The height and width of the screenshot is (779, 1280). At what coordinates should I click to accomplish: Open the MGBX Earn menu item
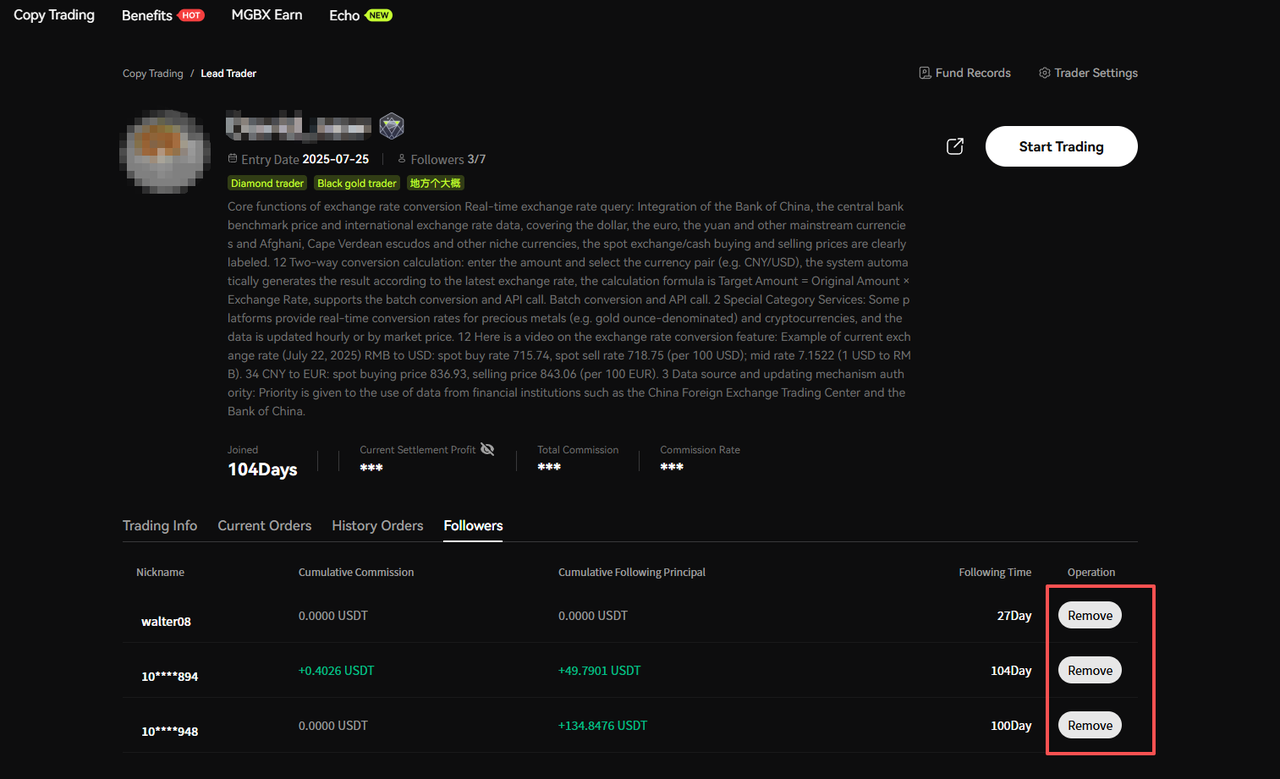(267, 15)
